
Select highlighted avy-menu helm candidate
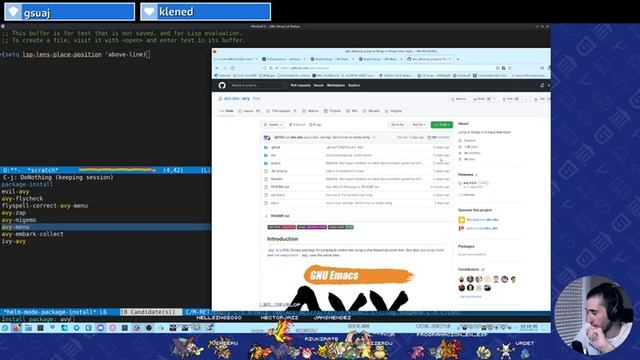(x=105, y=227)
